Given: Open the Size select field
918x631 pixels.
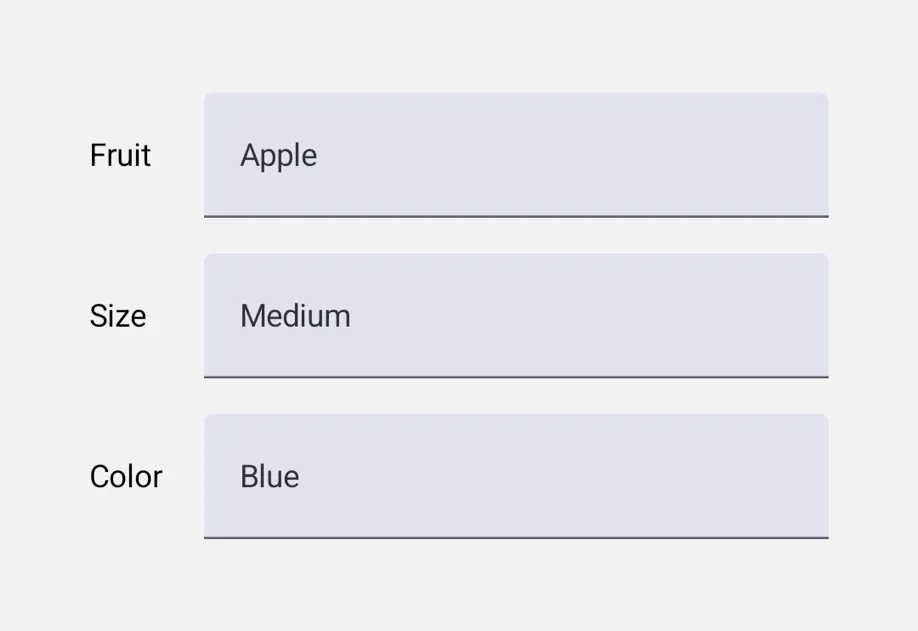Looking at the screenshot, I should 516,316.
